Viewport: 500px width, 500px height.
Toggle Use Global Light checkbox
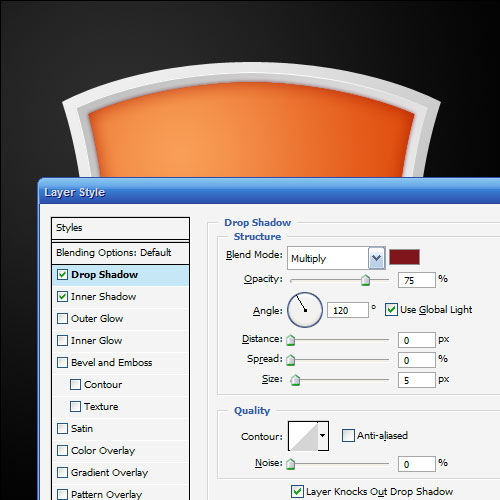(x=391, y=310)
